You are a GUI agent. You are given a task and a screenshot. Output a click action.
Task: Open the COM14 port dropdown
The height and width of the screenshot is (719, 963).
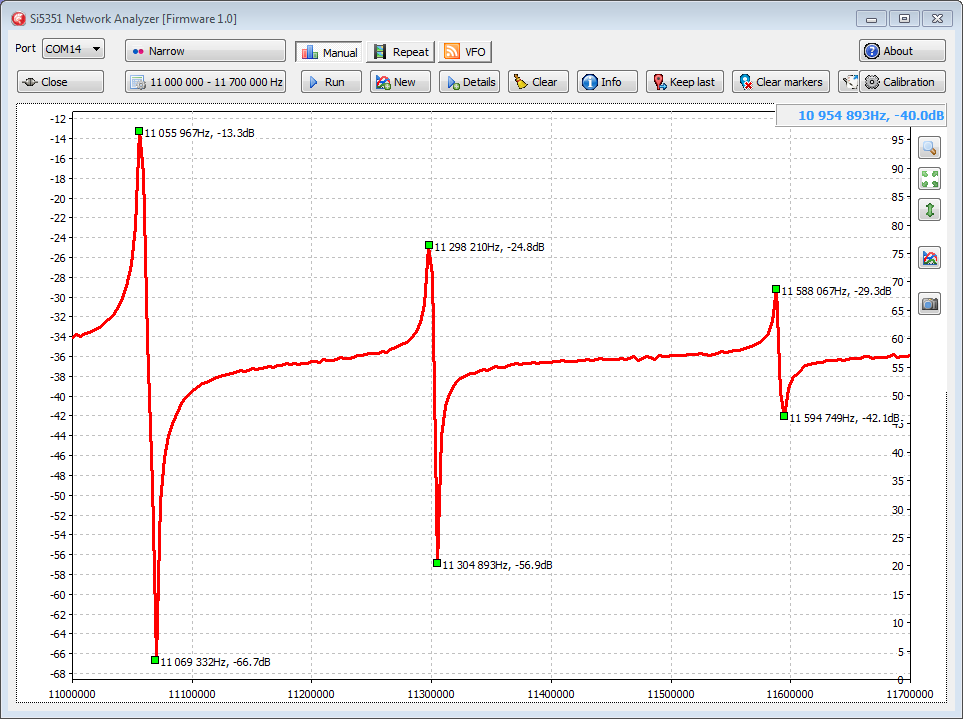73,49
